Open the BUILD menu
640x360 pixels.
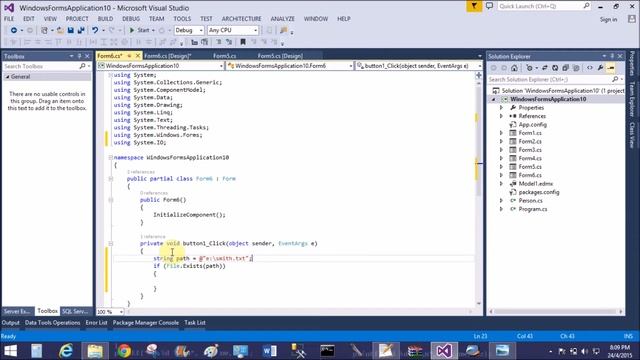105,19
